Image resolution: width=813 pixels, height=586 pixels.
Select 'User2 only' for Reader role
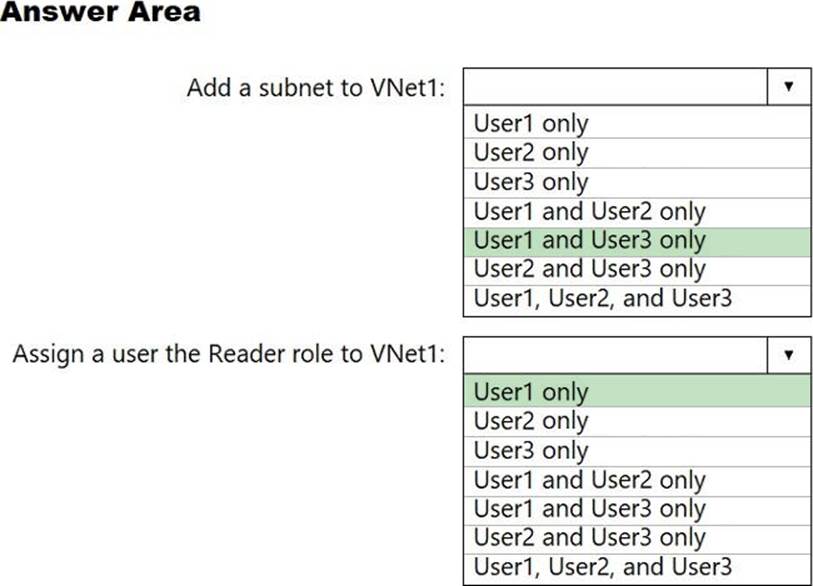(x=636, y=421)
